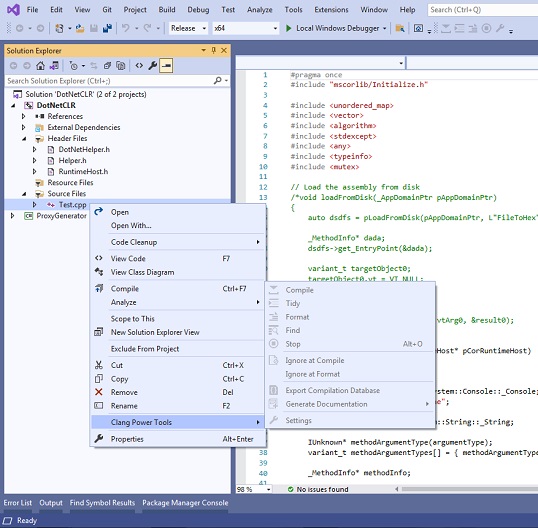Choose Rename in the context menu
The image size is (538, 528).
point(178,406)
